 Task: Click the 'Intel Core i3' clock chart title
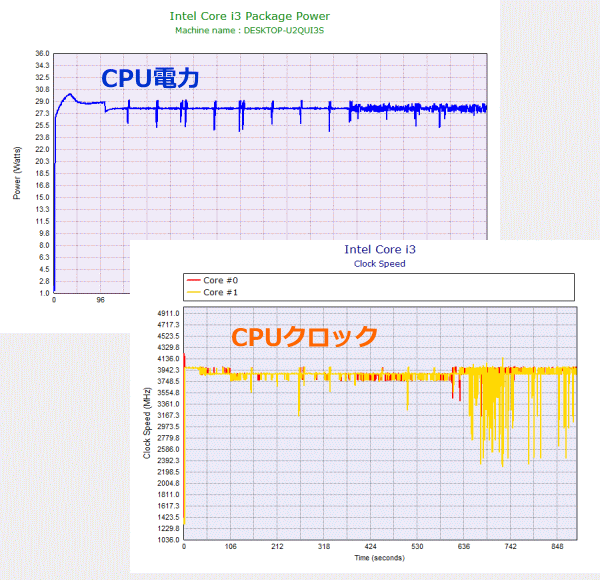(380, 249)
